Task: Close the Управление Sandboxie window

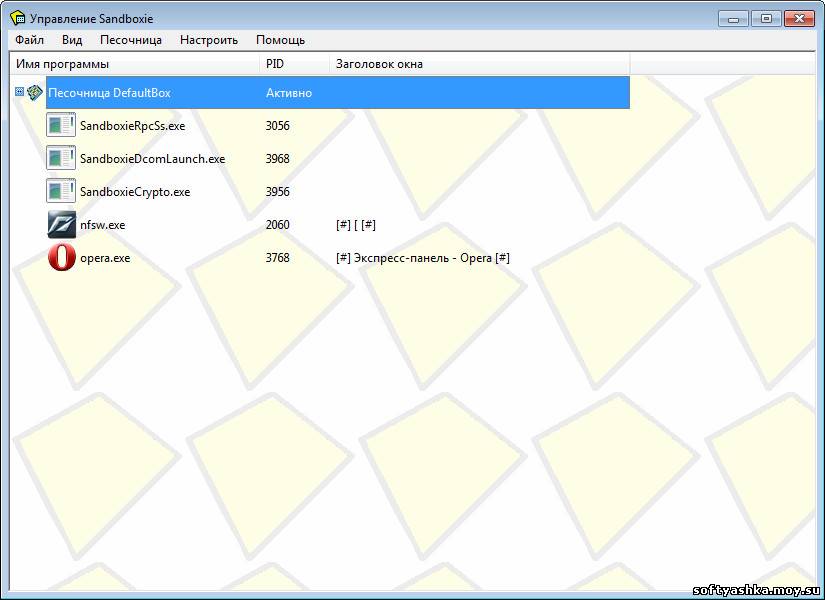Action: pyautogui.click(x=799, y=19)
